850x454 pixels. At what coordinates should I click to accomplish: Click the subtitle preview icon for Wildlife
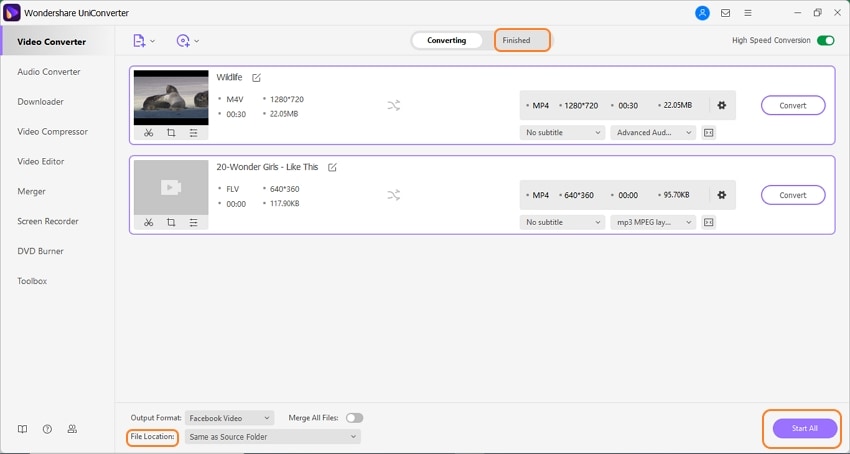coord(709,132)
